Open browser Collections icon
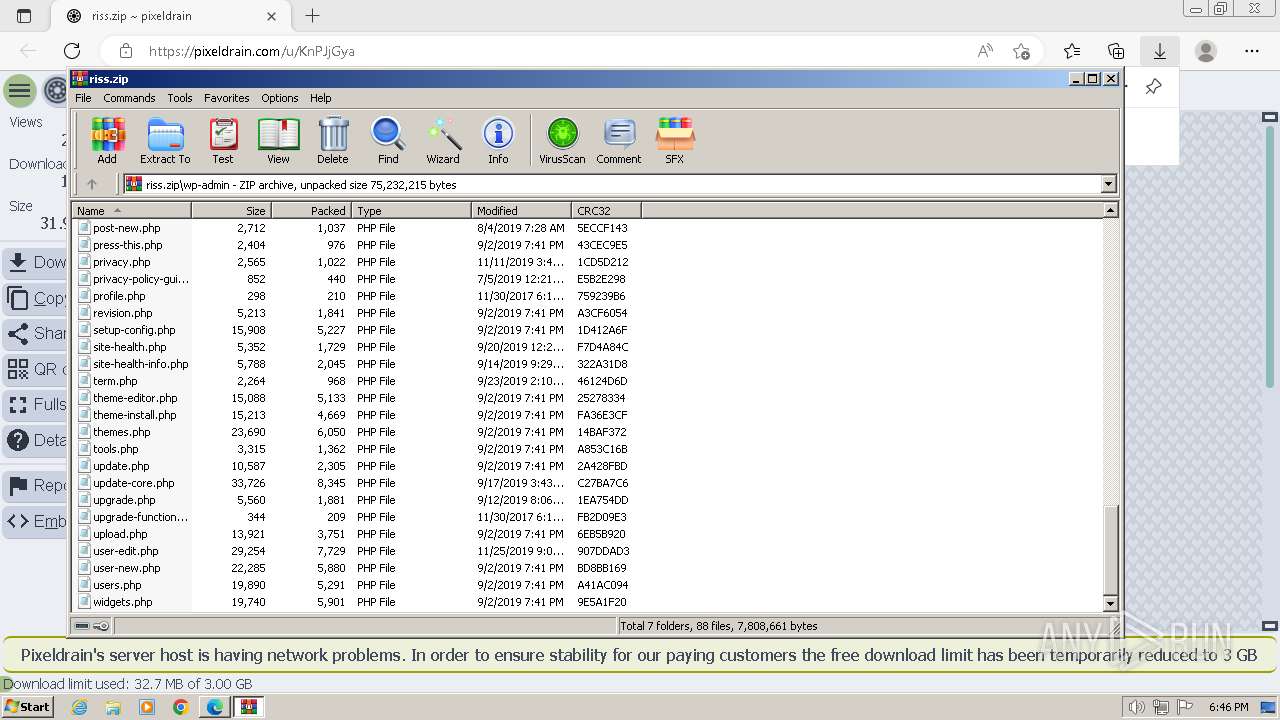Image resolution: width=1280 pixels, height=720 pixels. coord(1116,51)
